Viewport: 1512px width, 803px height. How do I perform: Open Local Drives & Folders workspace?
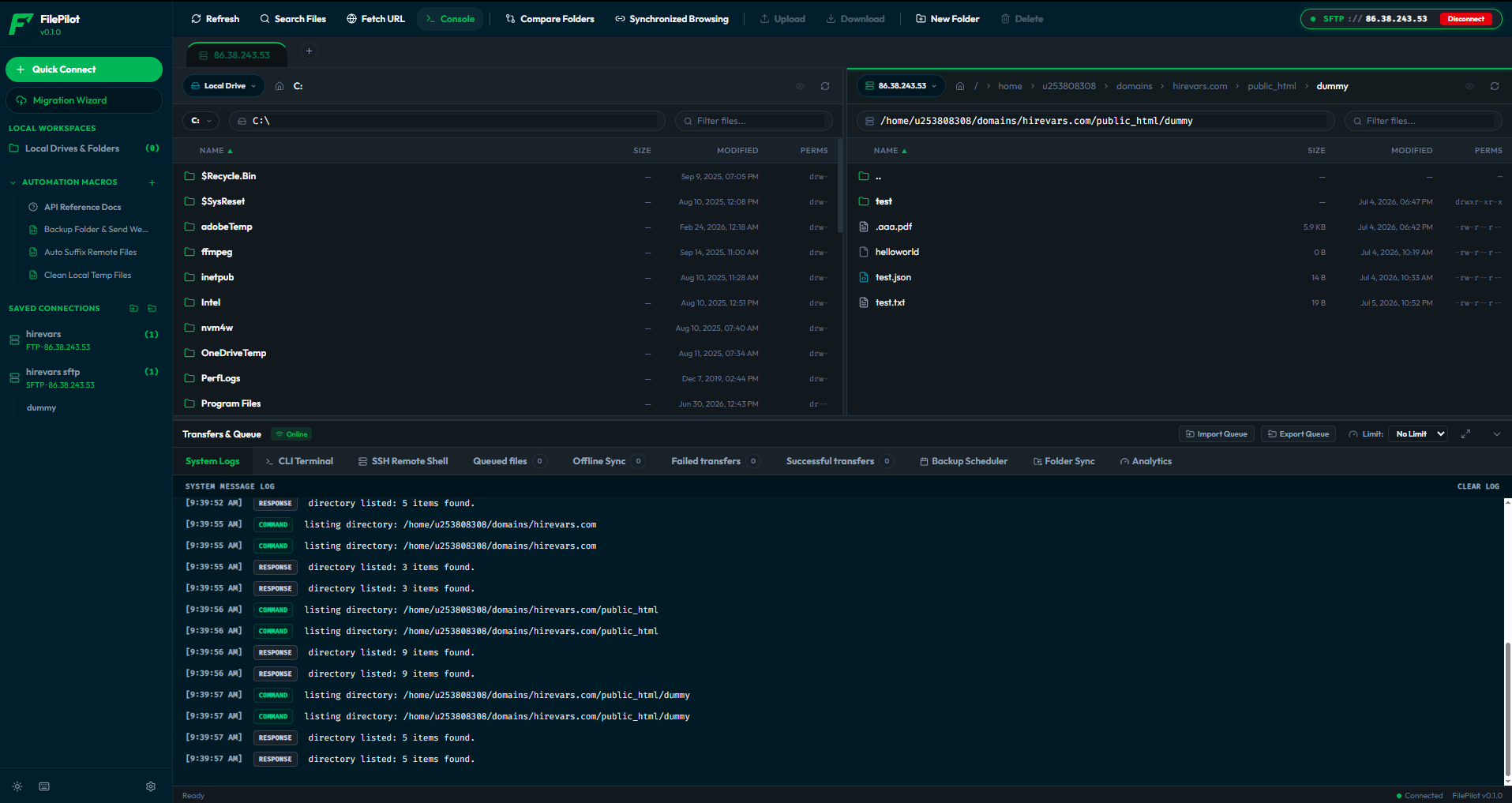pyautogui.click(x=84, y=148)
